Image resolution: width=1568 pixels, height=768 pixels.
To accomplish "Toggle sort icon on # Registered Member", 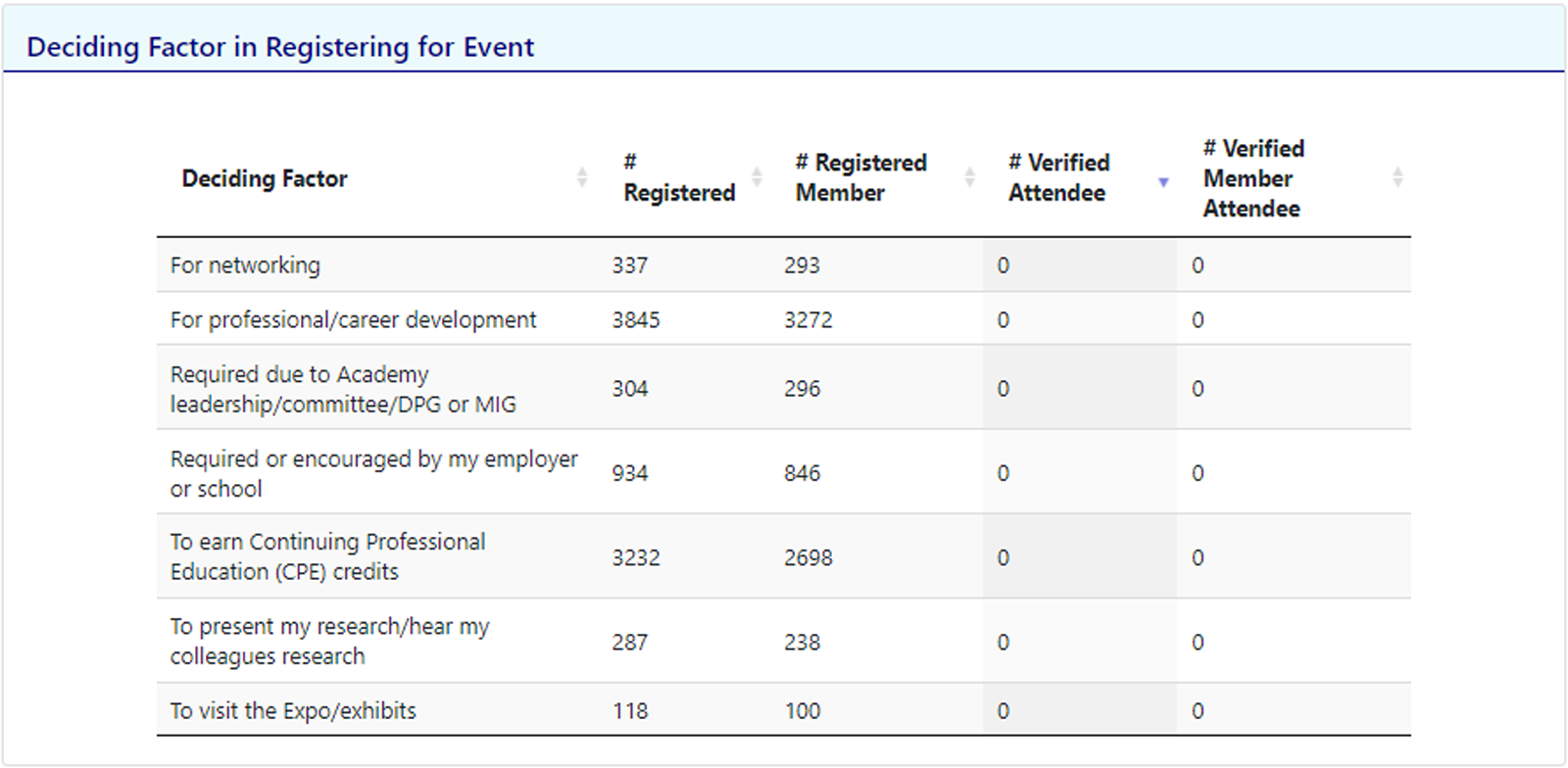I will coord(969,177).
